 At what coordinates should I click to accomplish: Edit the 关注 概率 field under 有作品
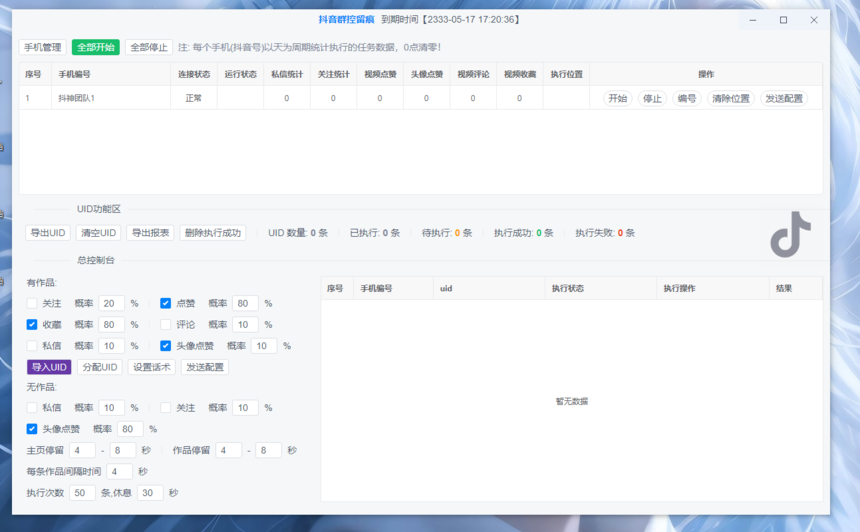(111, 303)
